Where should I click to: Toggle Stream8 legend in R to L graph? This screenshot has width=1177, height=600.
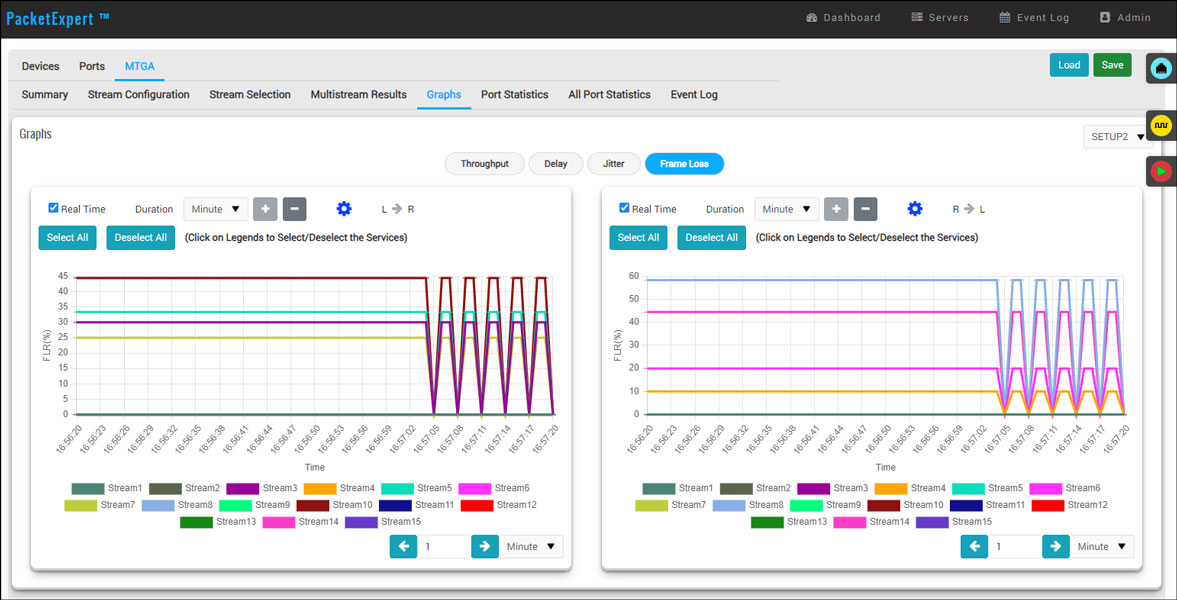point(748,505)
